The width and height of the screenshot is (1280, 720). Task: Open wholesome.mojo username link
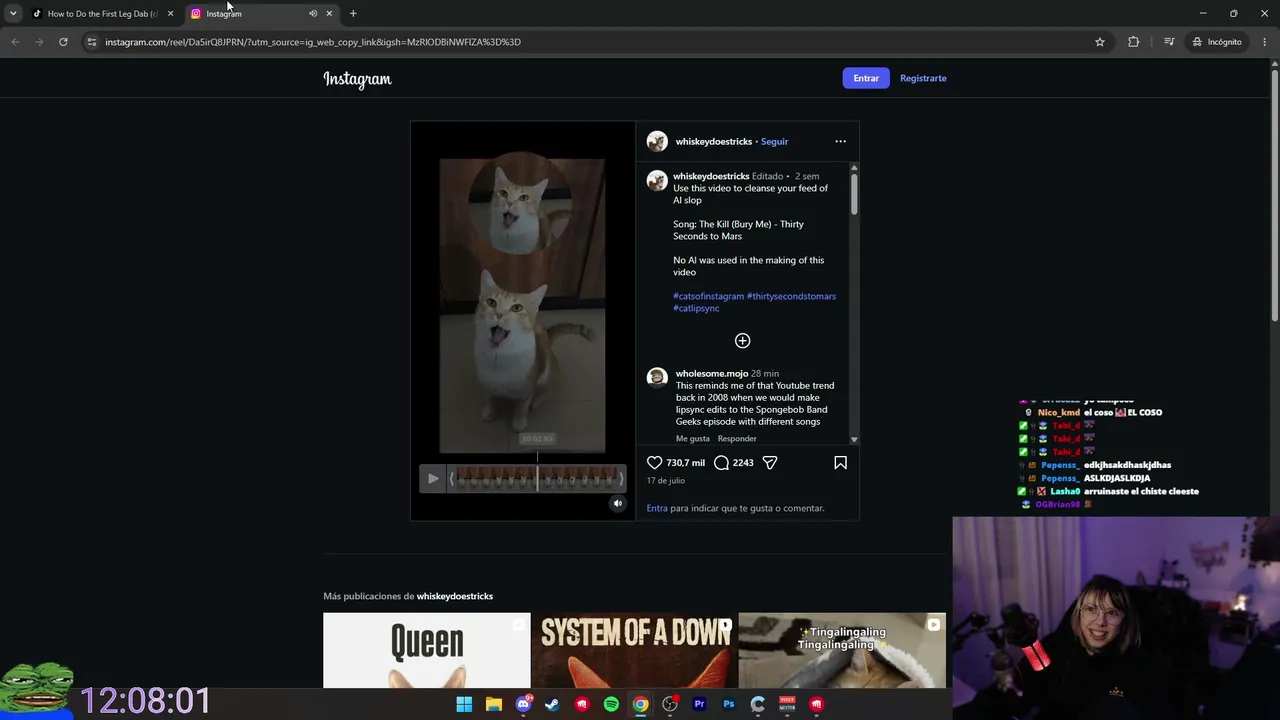click(x=712, y=373)
